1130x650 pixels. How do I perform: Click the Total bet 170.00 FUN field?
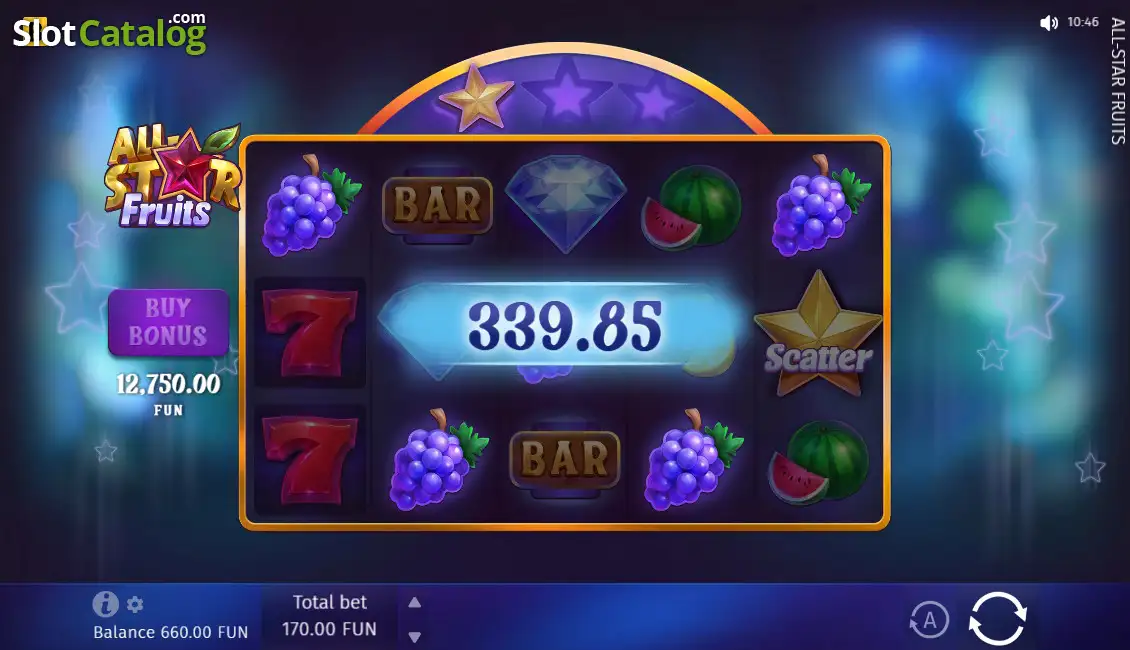click(x=329, y=615)
